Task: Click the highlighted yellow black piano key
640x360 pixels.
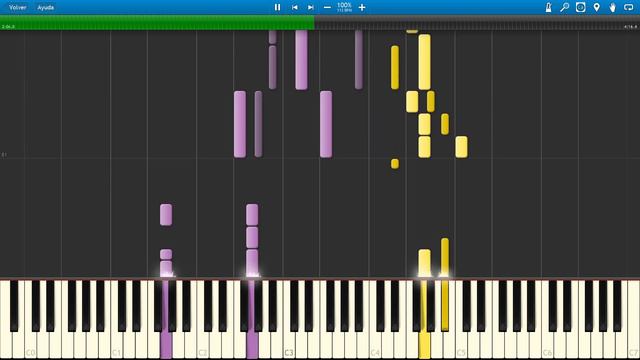Action: pyautogui.click(x=445, y=305)
